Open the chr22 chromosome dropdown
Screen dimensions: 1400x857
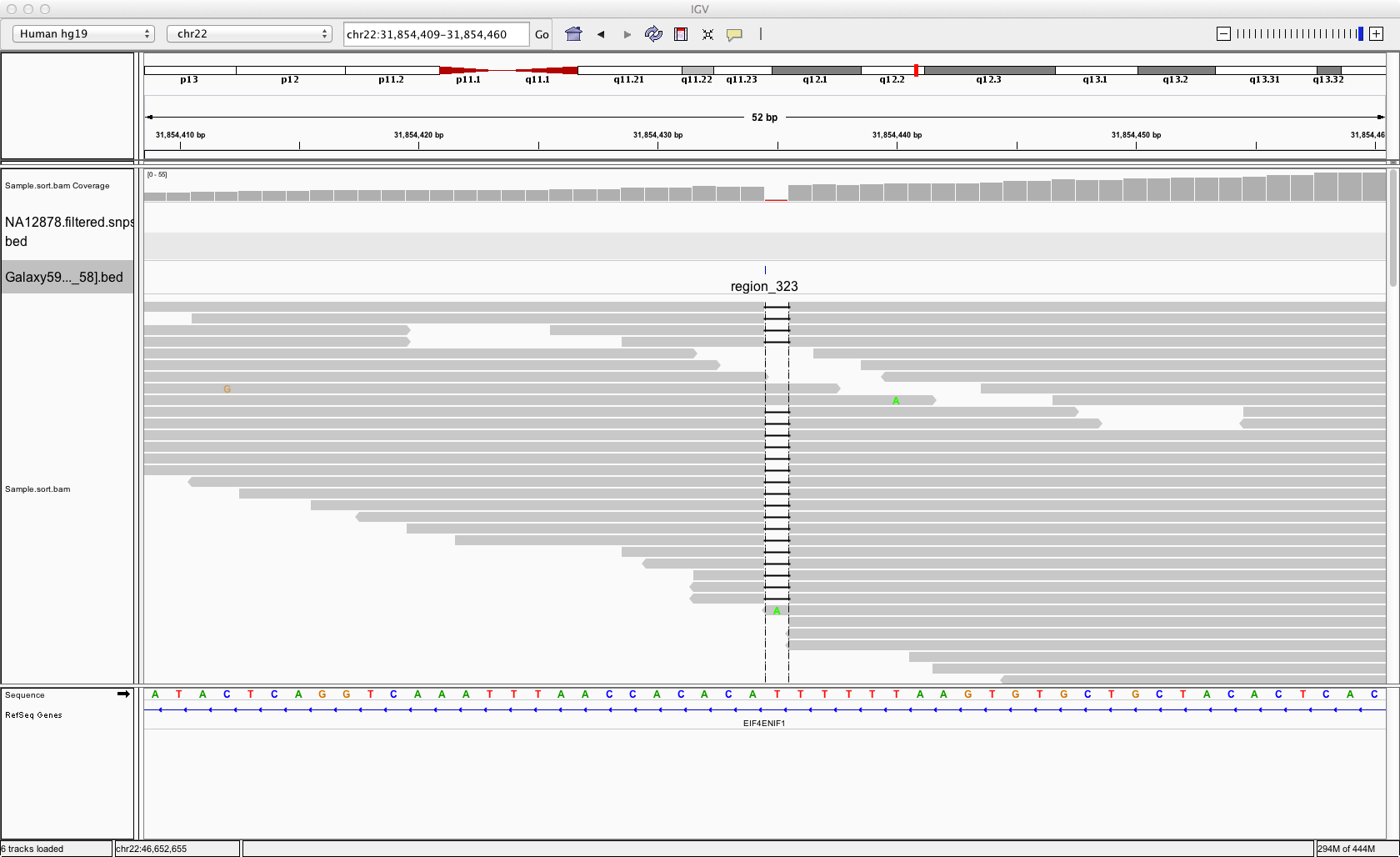[x=249, y=34]
